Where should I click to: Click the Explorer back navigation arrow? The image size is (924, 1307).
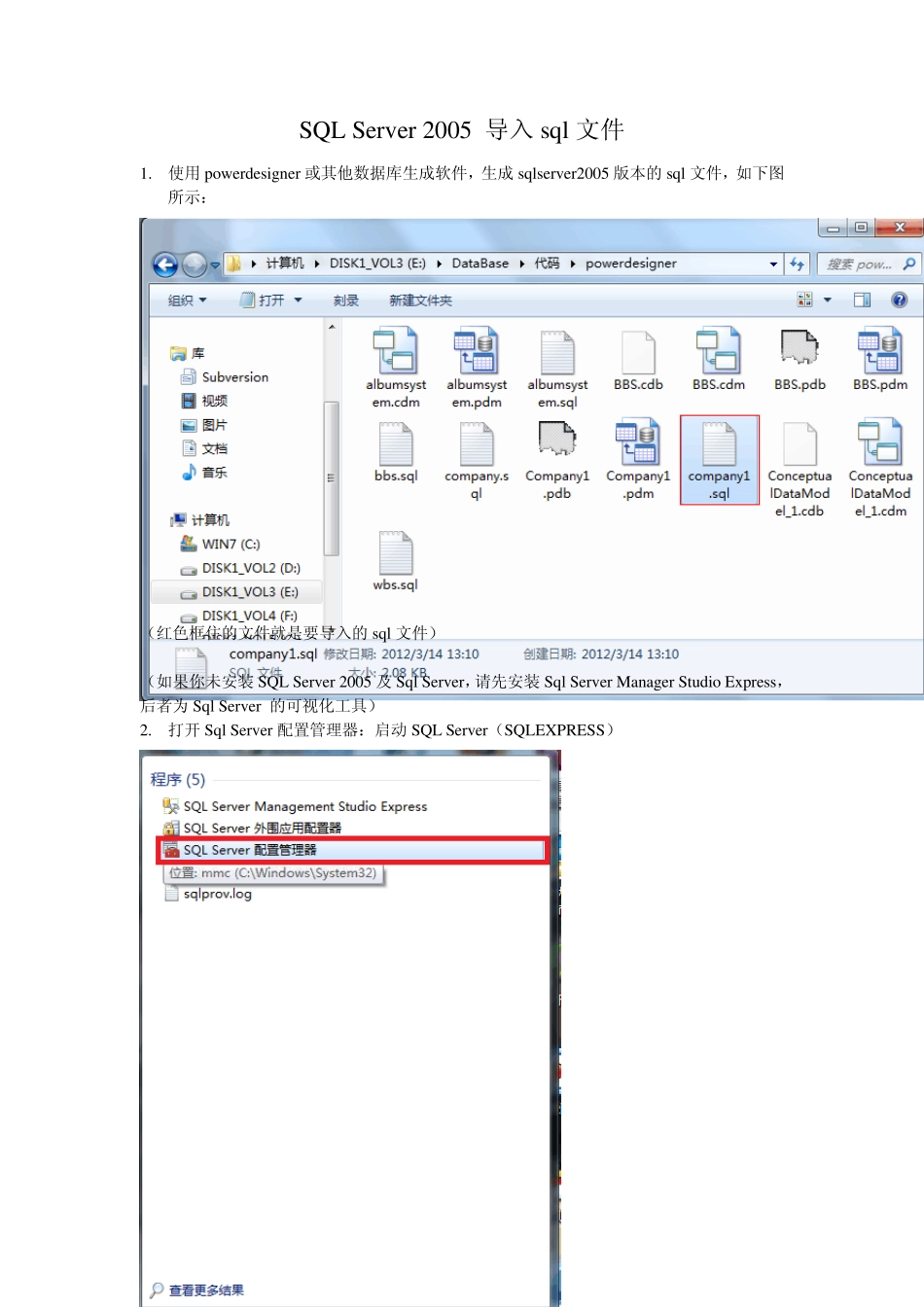165,264
